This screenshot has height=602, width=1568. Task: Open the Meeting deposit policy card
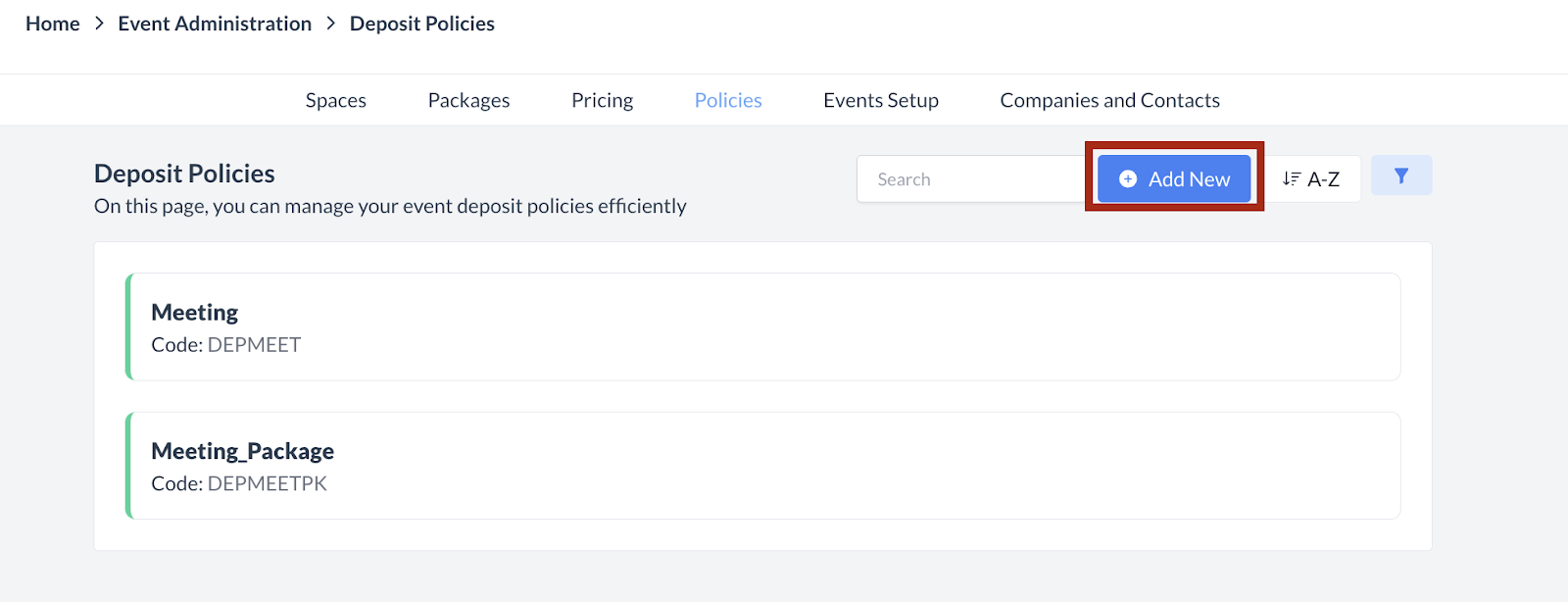point(763,326)
